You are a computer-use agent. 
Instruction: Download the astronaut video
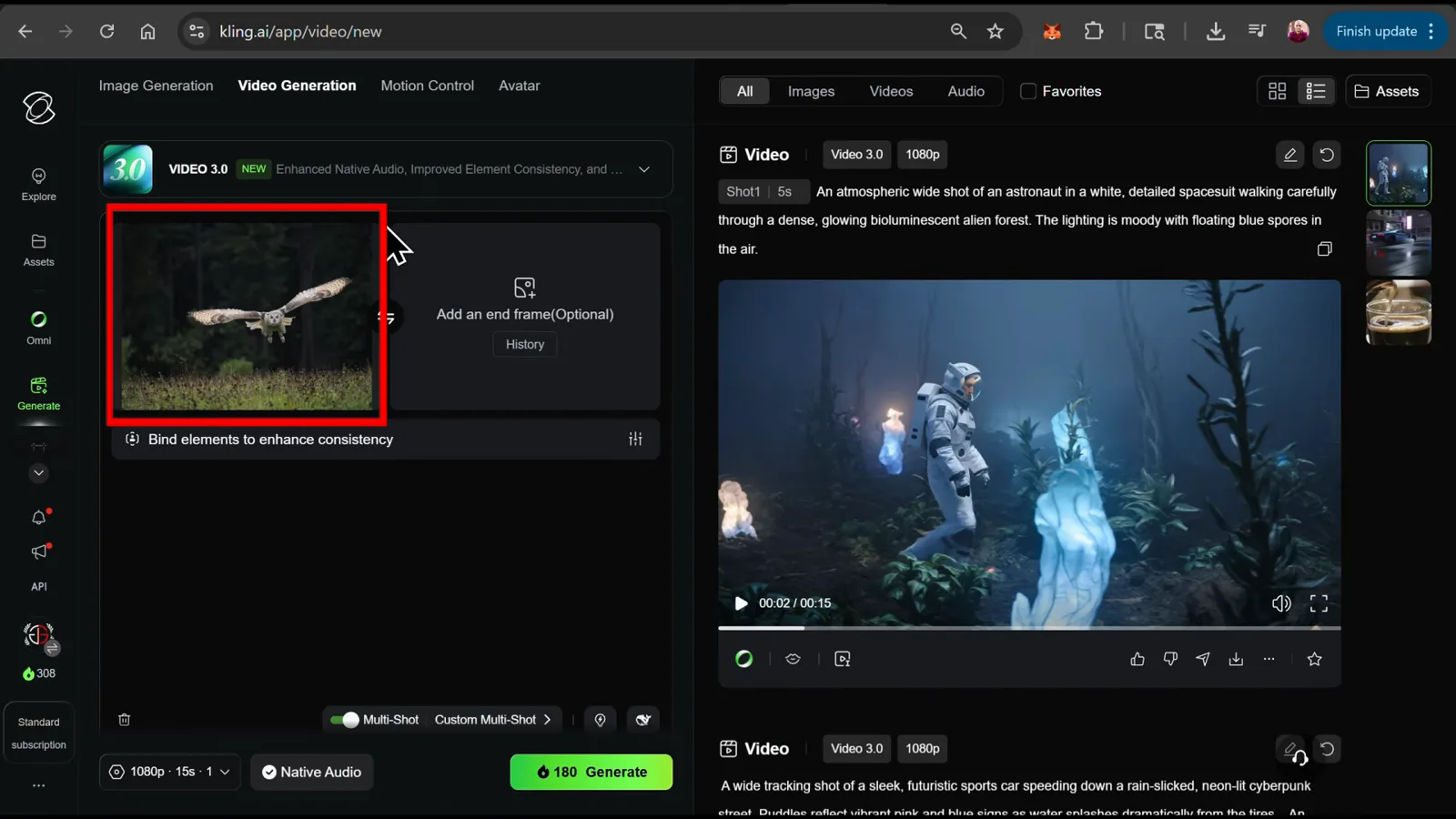click(1236, 659)
